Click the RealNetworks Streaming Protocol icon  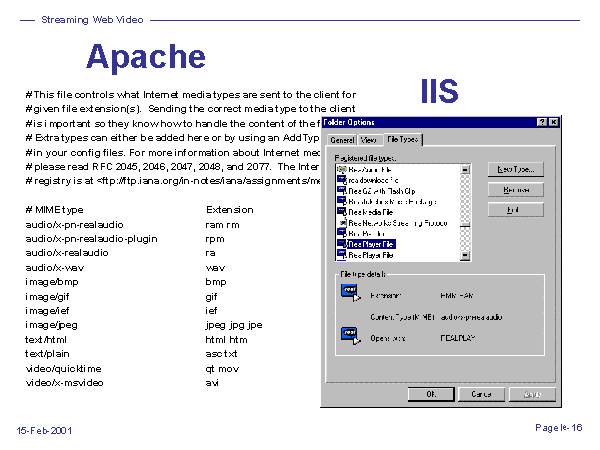pyautogui.click(x=342, y=223)
